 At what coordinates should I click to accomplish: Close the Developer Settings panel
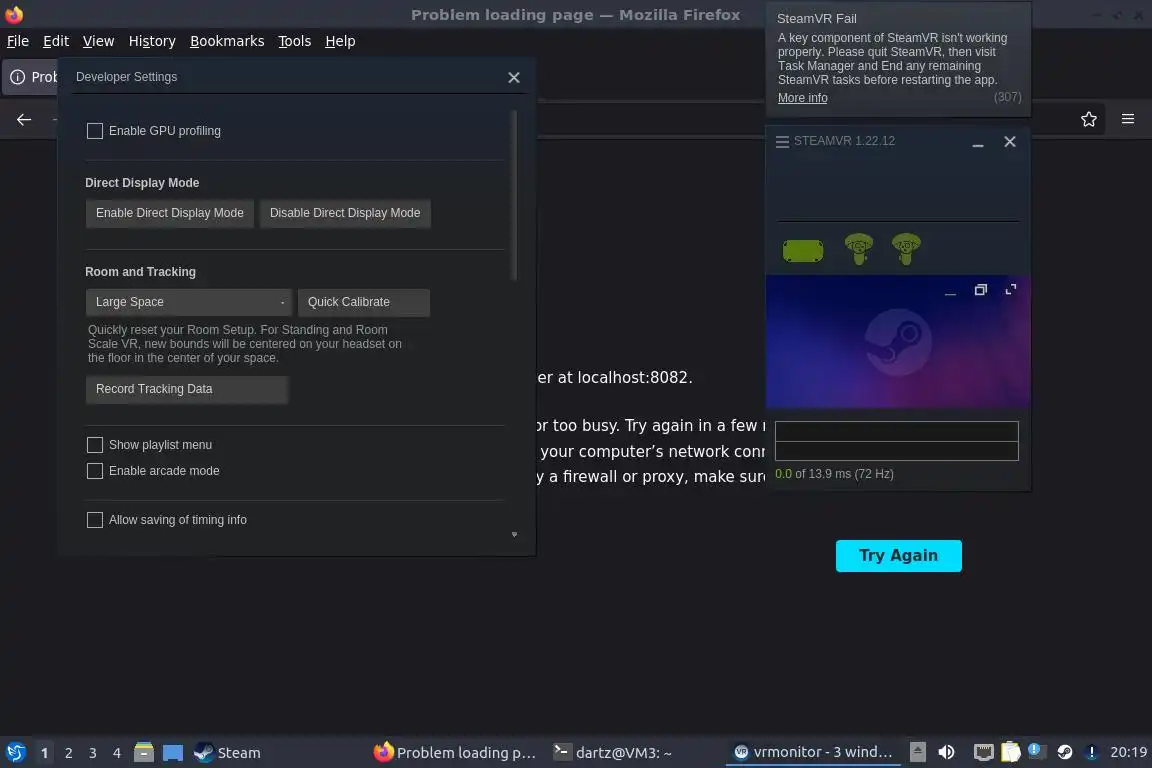(514, 77)
